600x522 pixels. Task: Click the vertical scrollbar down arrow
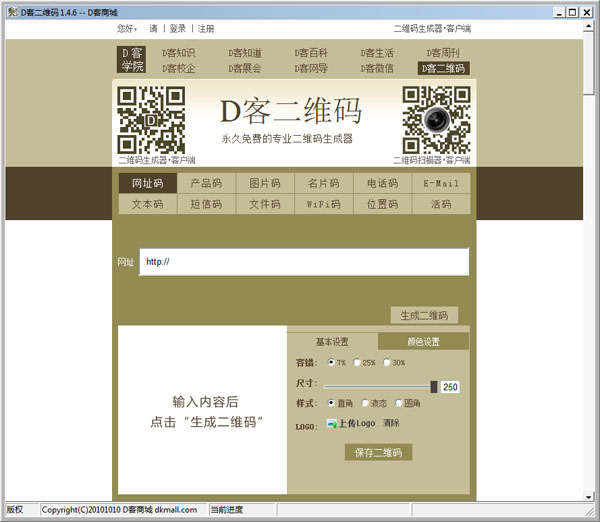point(591,494)
